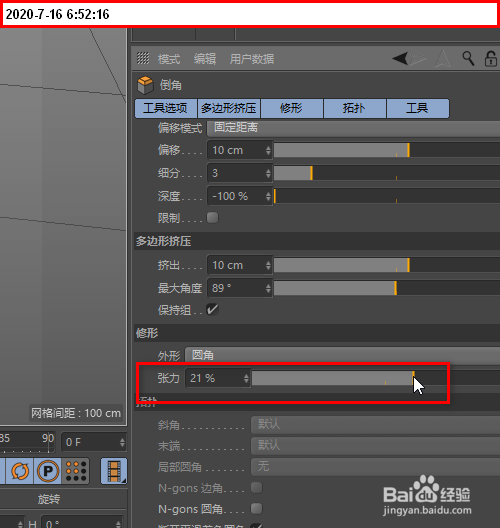Image resolution: width=500 pixels, height=528 pixels.
Task: Click the 张力 stepper arrows
Action: pos(246,378)
